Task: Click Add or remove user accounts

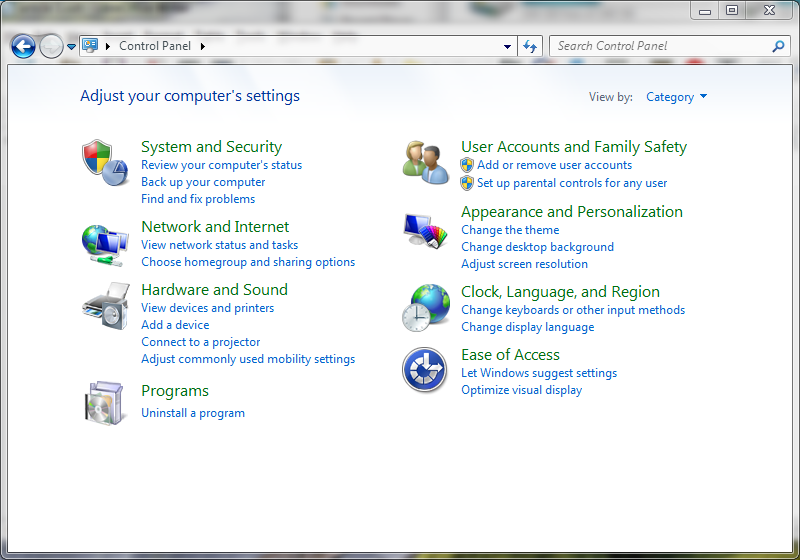Action: 555,165
